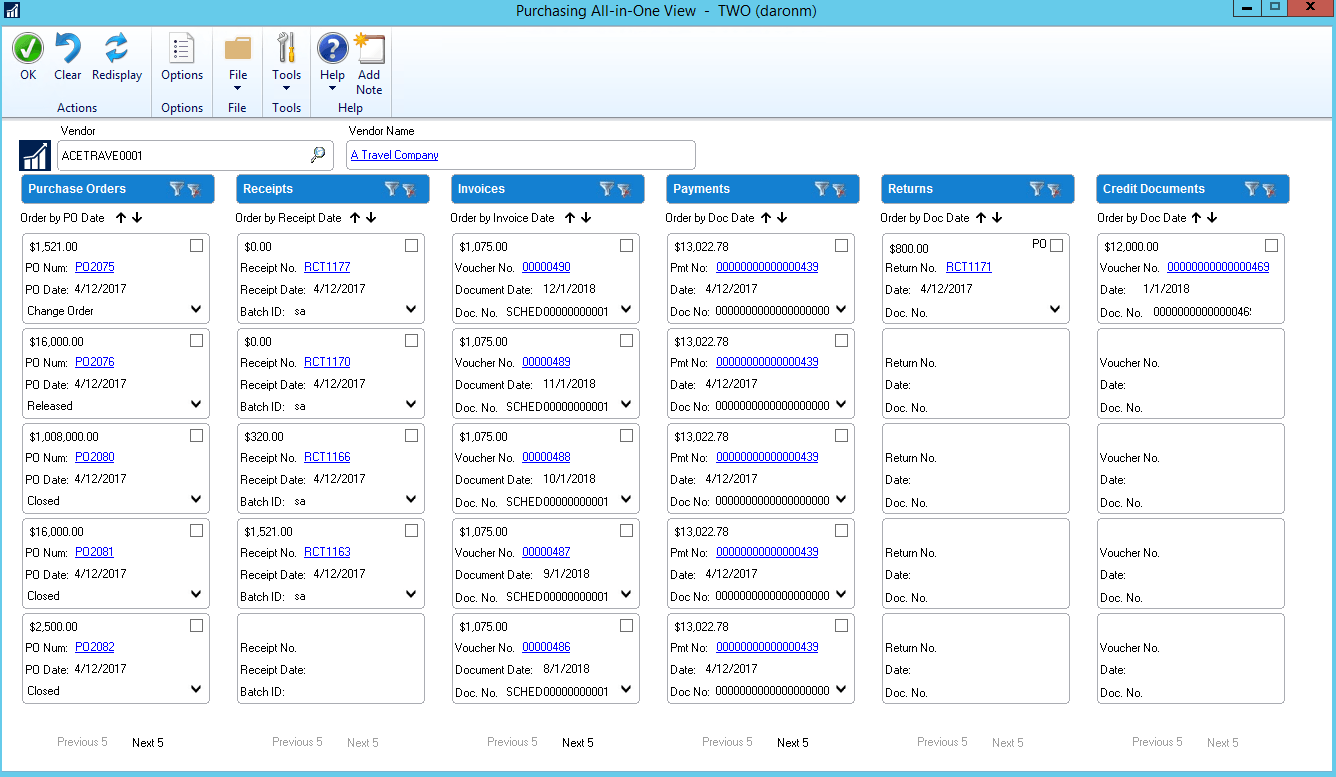Image resolution: width=1336 pixels, height=777 pixels.
Task: Follow the PO2080 purchase order link
Action: pos(94,457)
